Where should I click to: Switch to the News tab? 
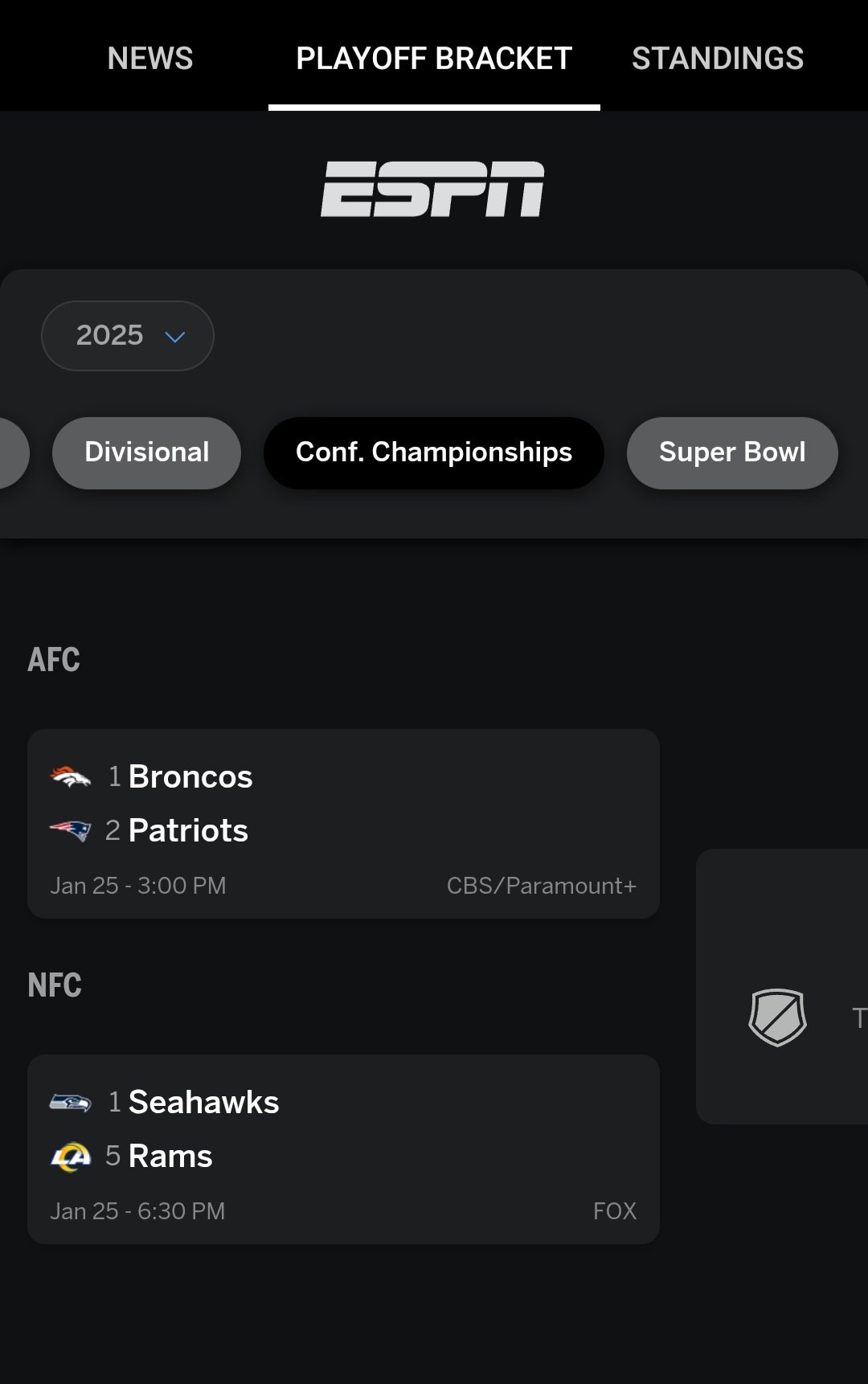(x=150, y=58)
